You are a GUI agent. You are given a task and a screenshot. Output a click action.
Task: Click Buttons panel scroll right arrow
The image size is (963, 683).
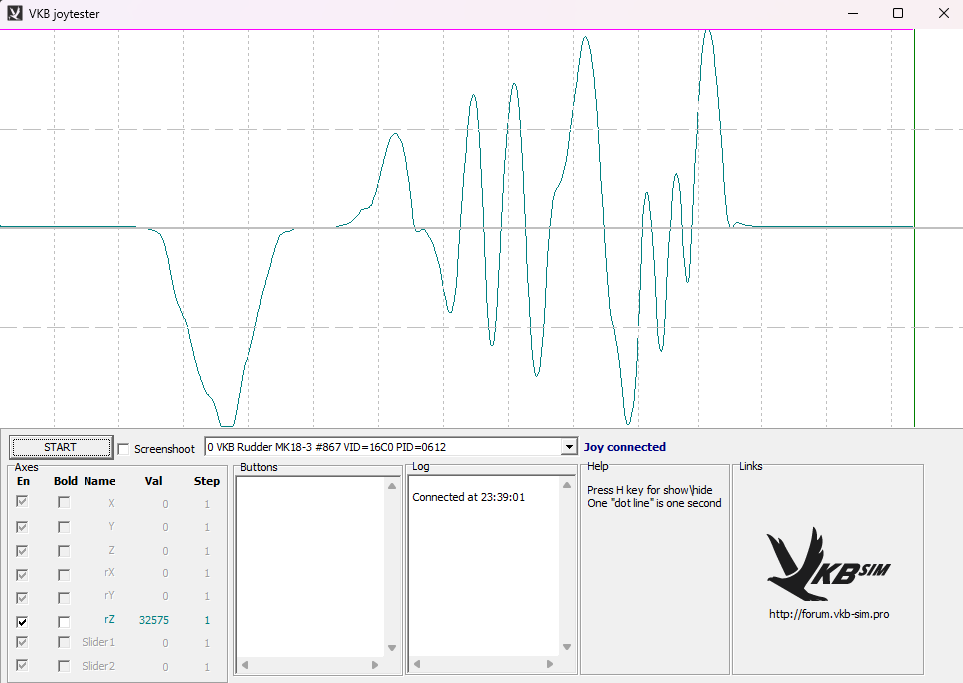[376, 665]
